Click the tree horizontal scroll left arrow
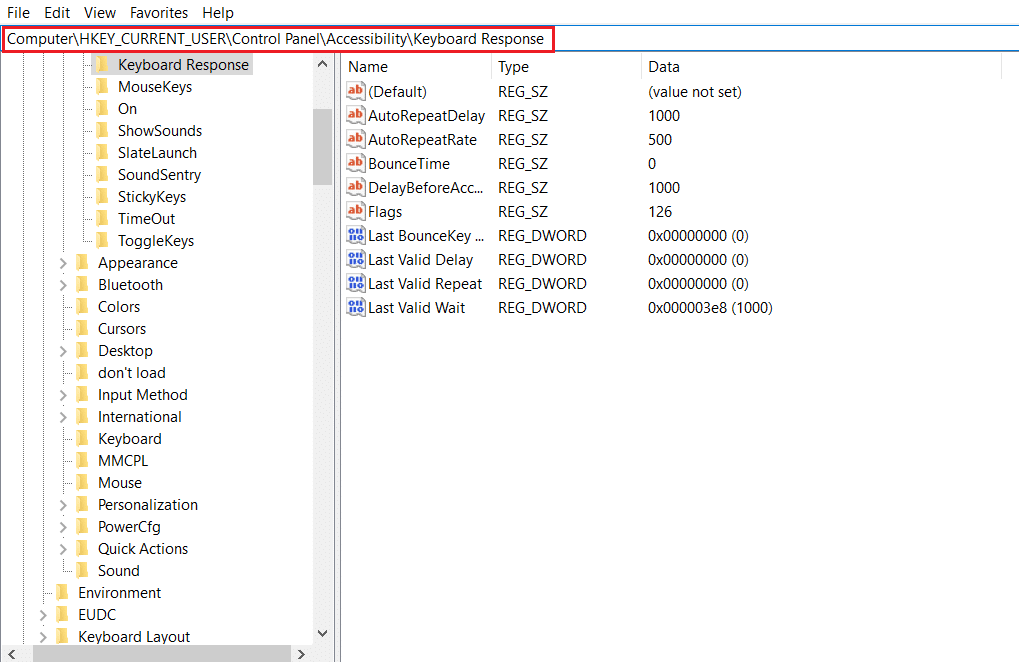The width and height of the screenshot is (1019, 662). (12, 654)
